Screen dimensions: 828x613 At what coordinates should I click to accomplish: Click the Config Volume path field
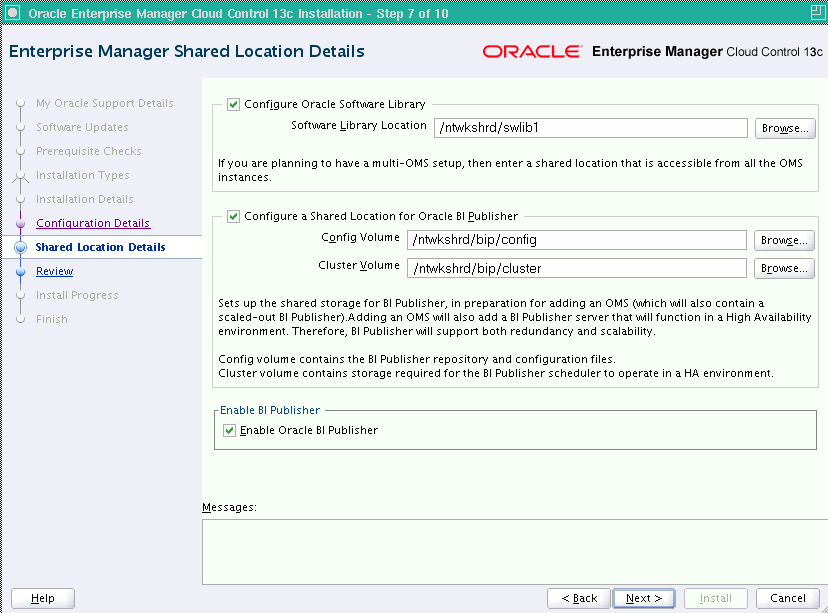coord(577,240)
